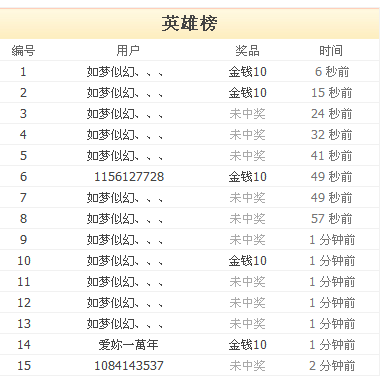
Task: Click the 49 秒前 time in row 6
Action: pyautogui.click(x=332, y=177)
